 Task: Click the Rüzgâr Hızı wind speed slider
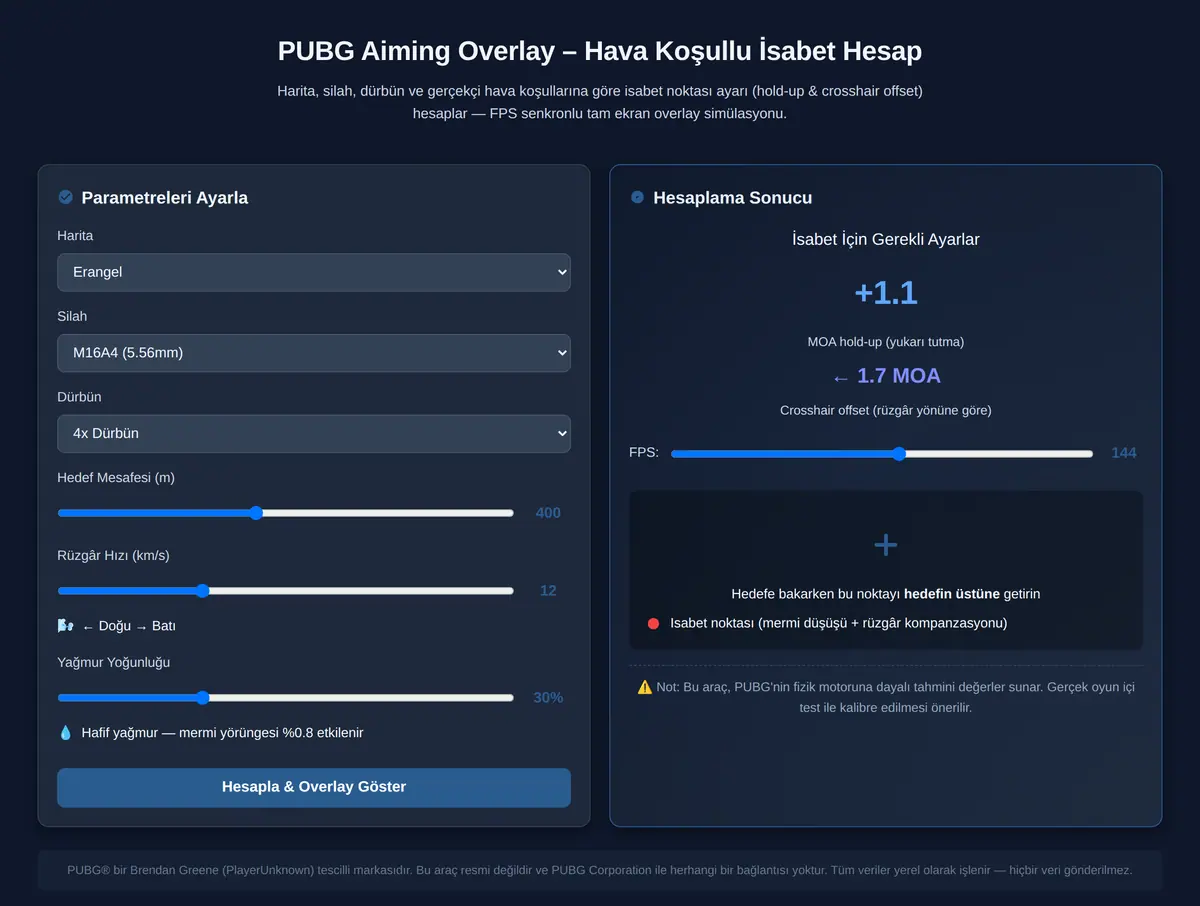click(x=286, y=591)
